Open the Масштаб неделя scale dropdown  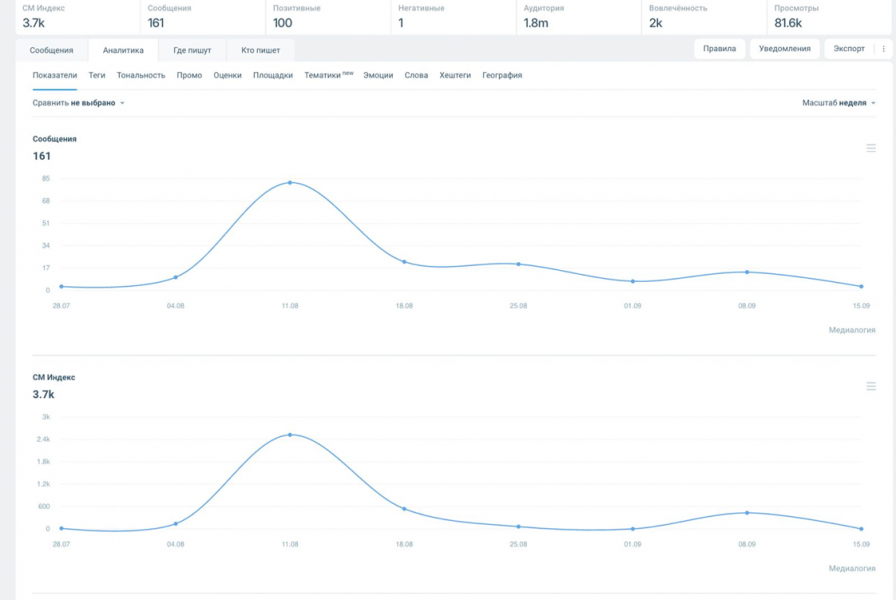point(839,103)
